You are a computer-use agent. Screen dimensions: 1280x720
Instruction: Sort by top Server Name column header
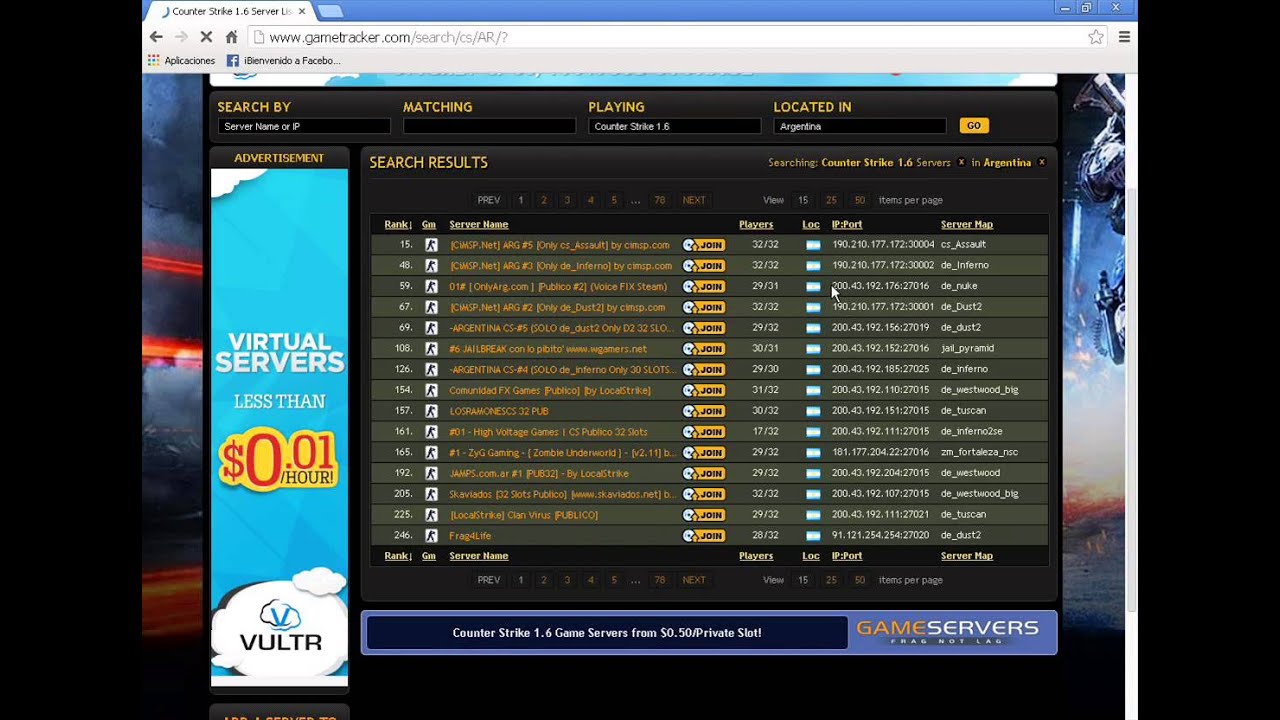click(479, 224)
